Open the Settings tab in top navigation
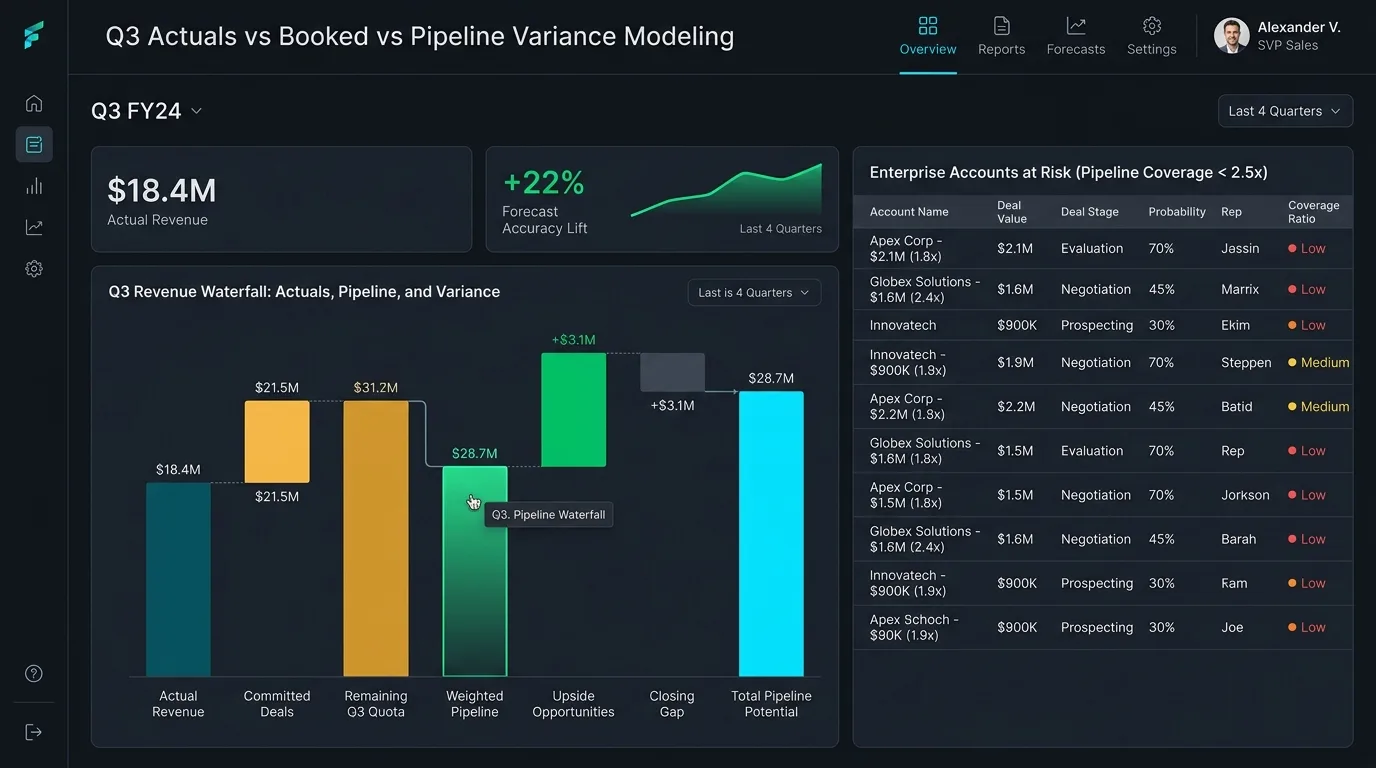The width and height of the screenshot is (1376, 768). 1152,36
